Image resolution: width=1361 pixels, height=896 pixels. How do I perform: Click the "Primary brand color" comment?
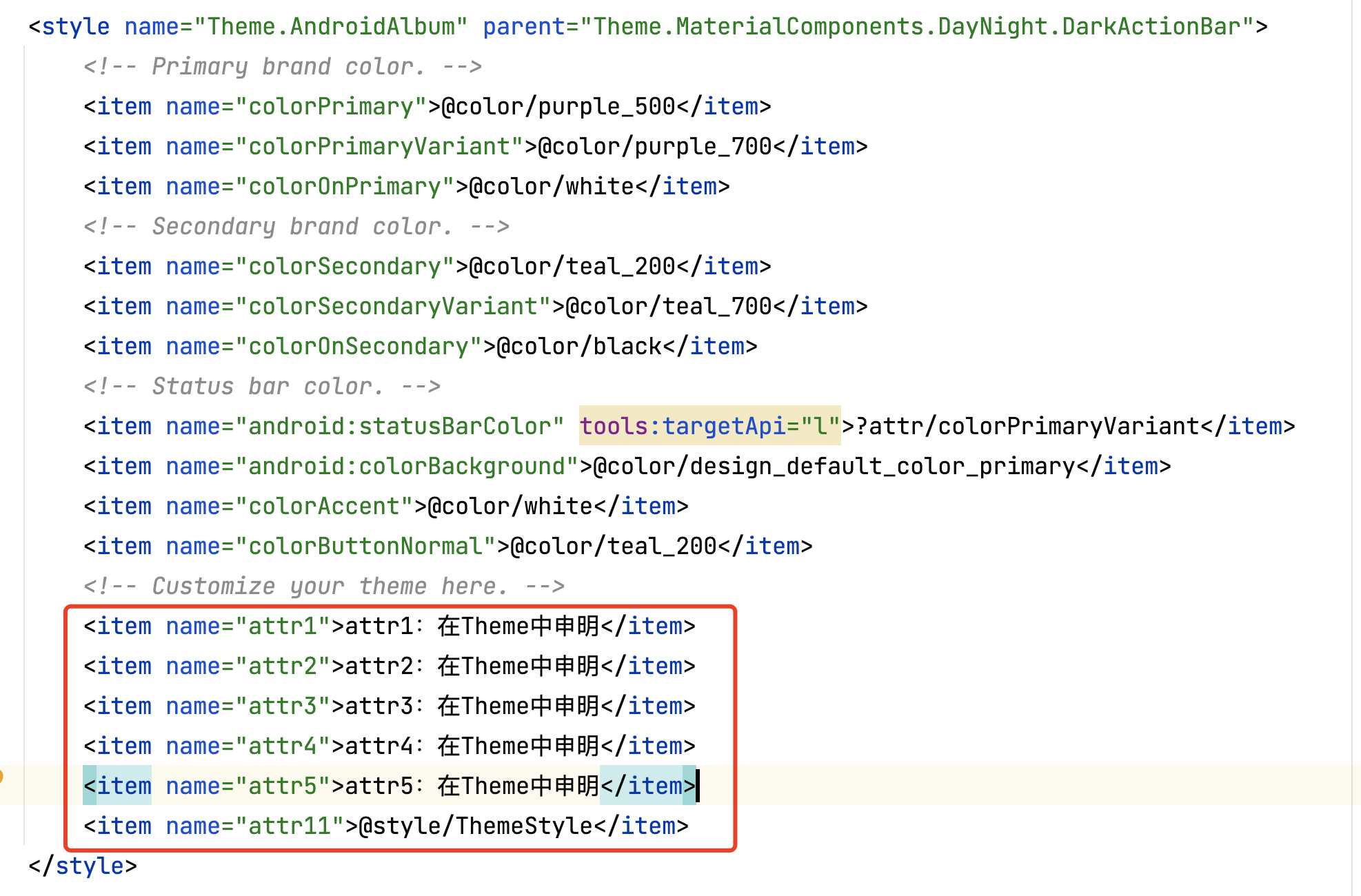click(x=283, y=67)
